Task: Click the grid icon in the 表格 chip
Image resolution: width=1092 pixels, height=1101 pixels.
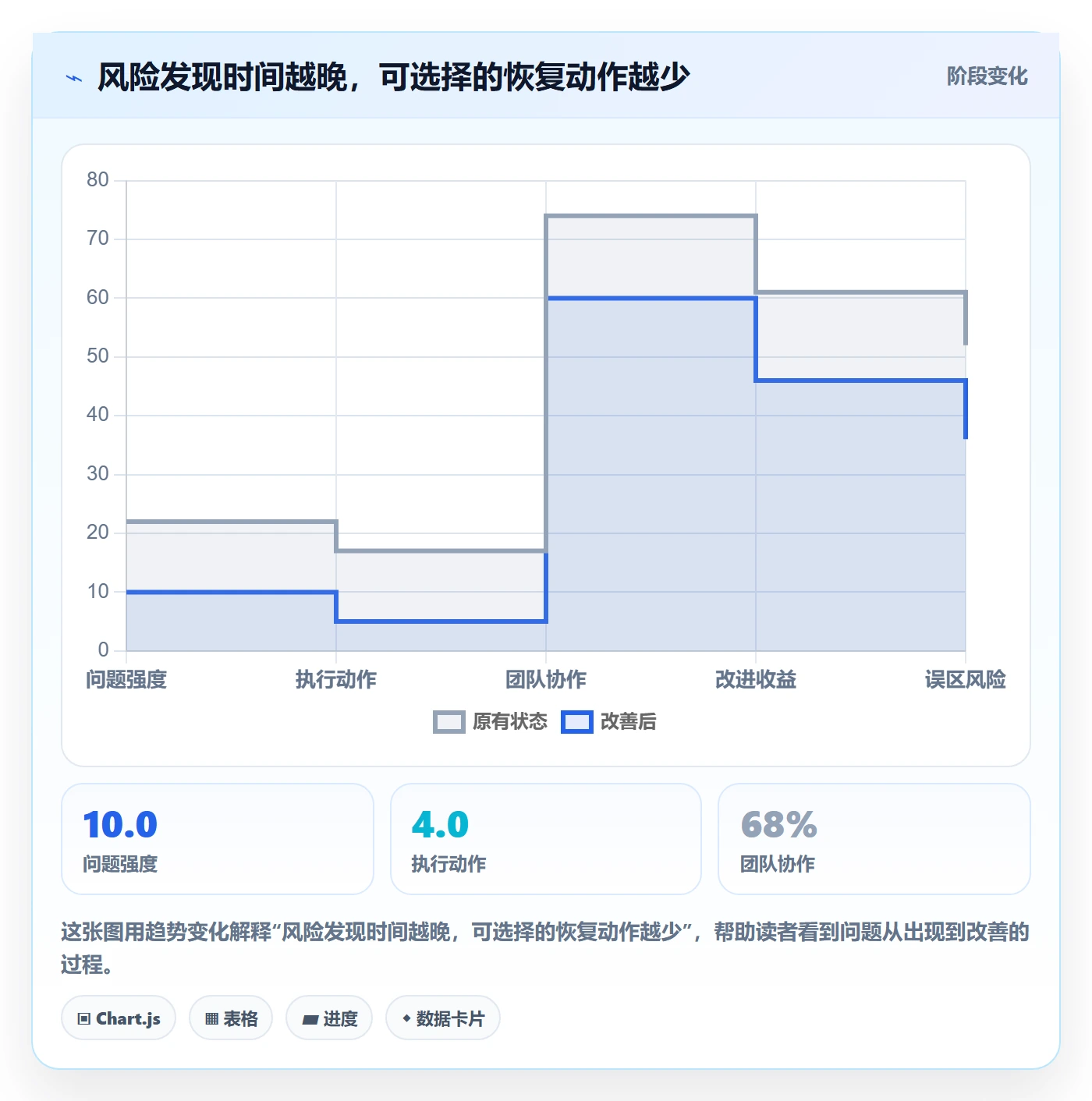Action: [211, 1019]
